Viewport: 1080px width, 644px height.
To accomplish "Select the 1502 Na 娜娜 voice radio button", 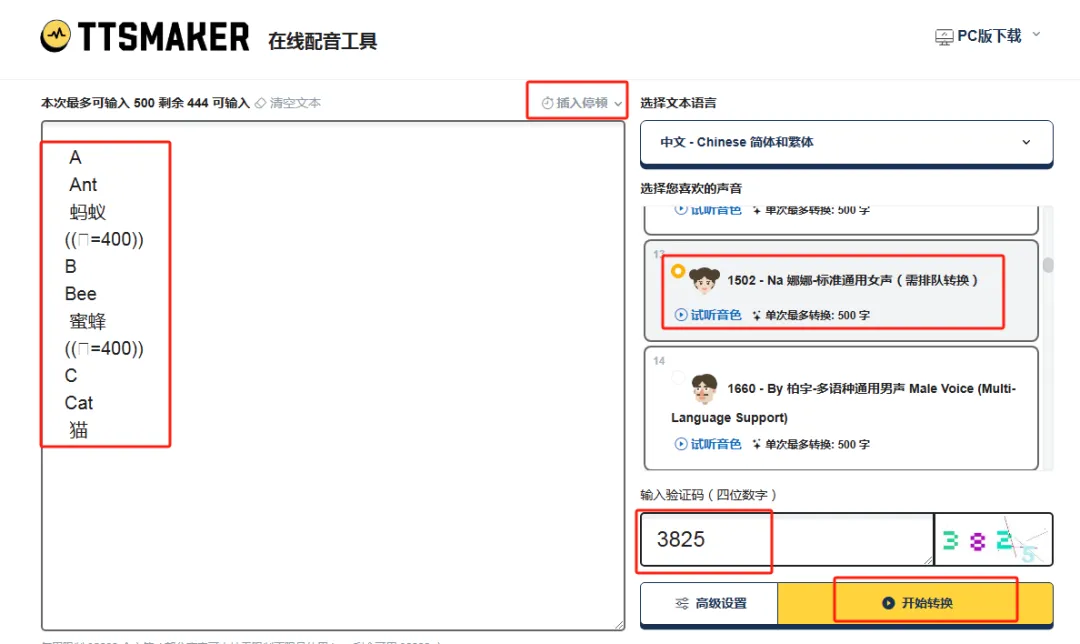I will [678, 271].
